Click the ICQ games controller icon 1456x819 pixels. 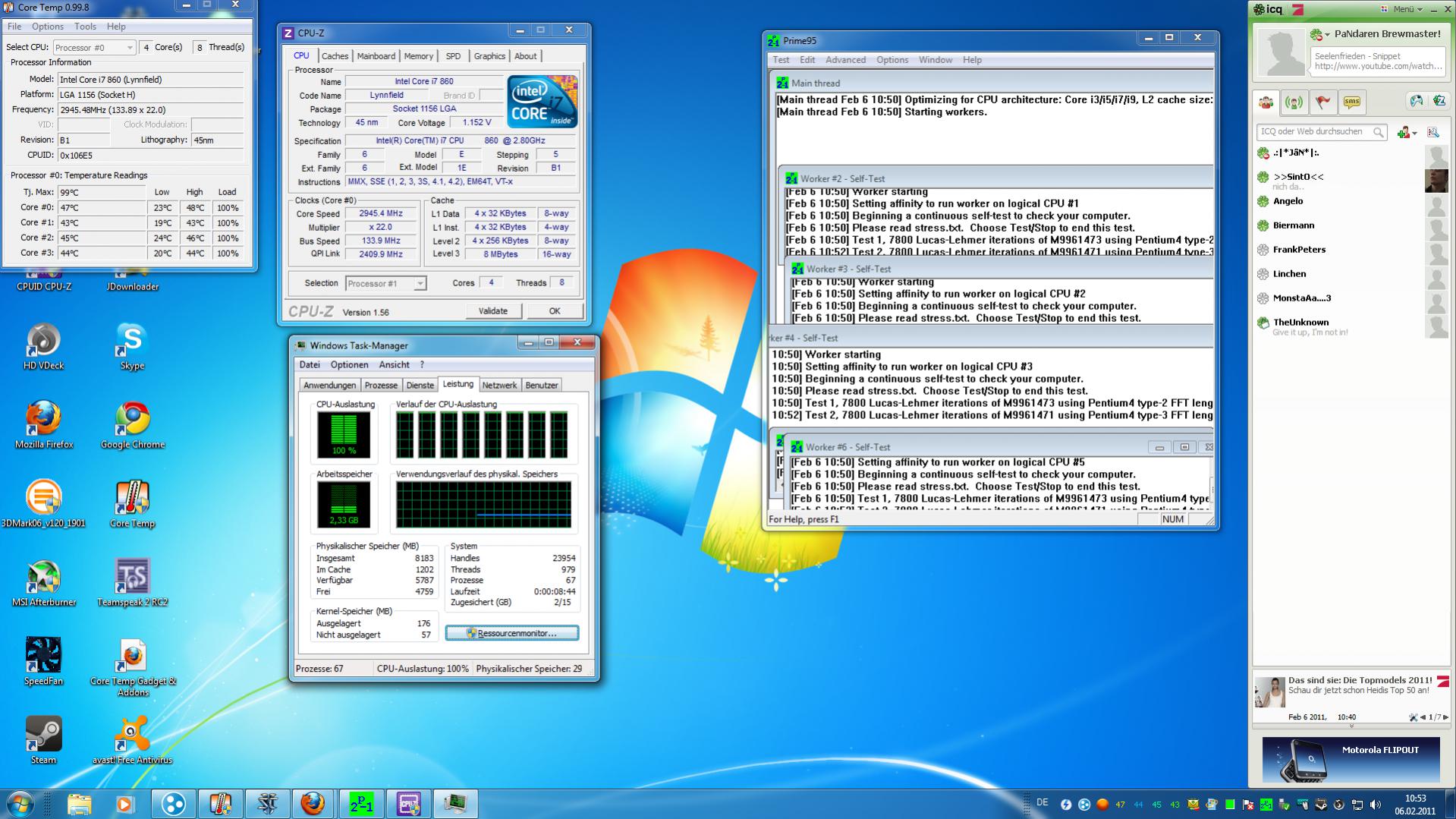(1416, 101)
